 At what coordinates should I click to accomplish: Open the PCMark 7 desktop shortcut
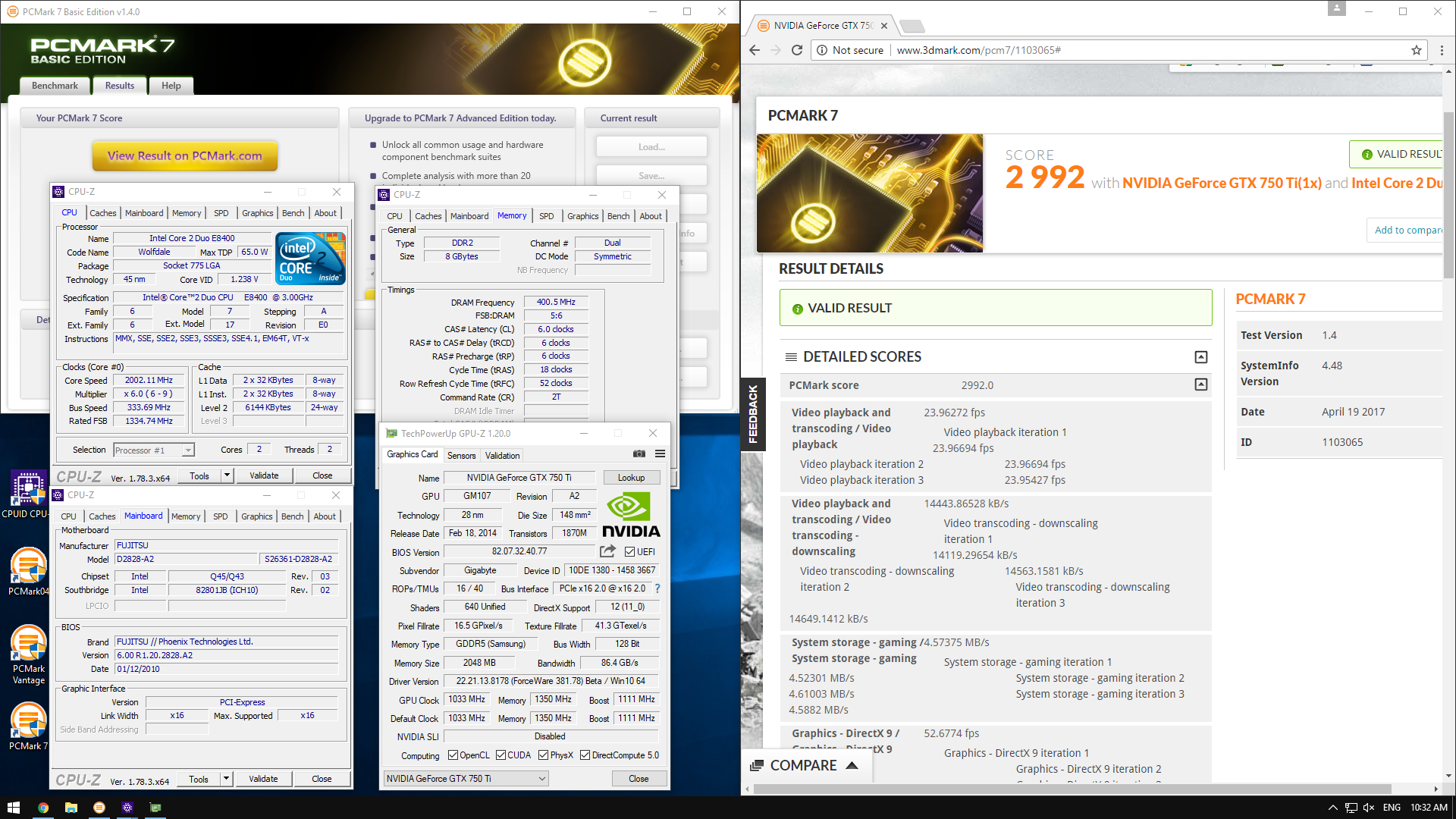pyautogui.click(x=28, y=726)
